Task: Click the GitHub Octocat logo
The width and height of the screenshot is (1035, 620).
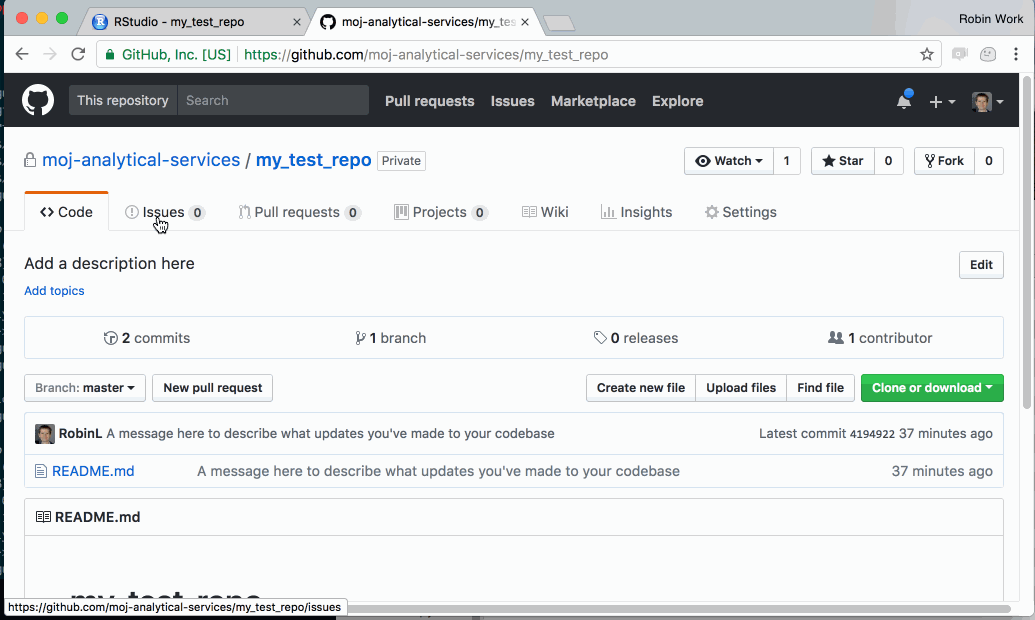Action: (38, 100)
